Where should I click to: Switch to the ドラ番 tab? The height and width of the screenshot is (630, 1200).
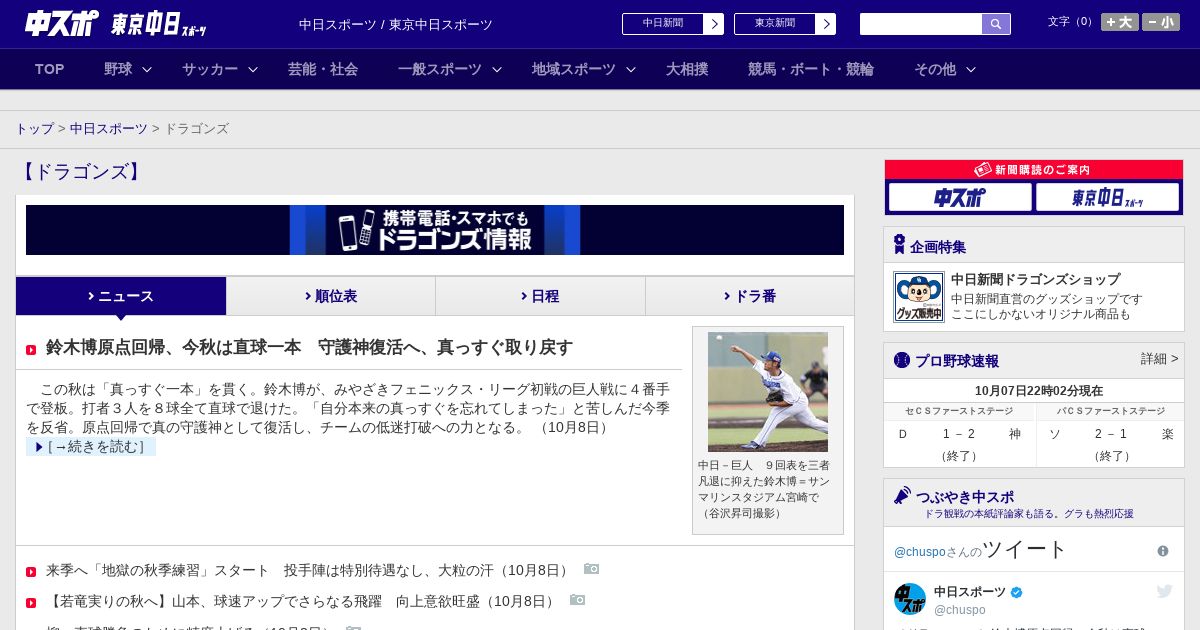(750, 296)
